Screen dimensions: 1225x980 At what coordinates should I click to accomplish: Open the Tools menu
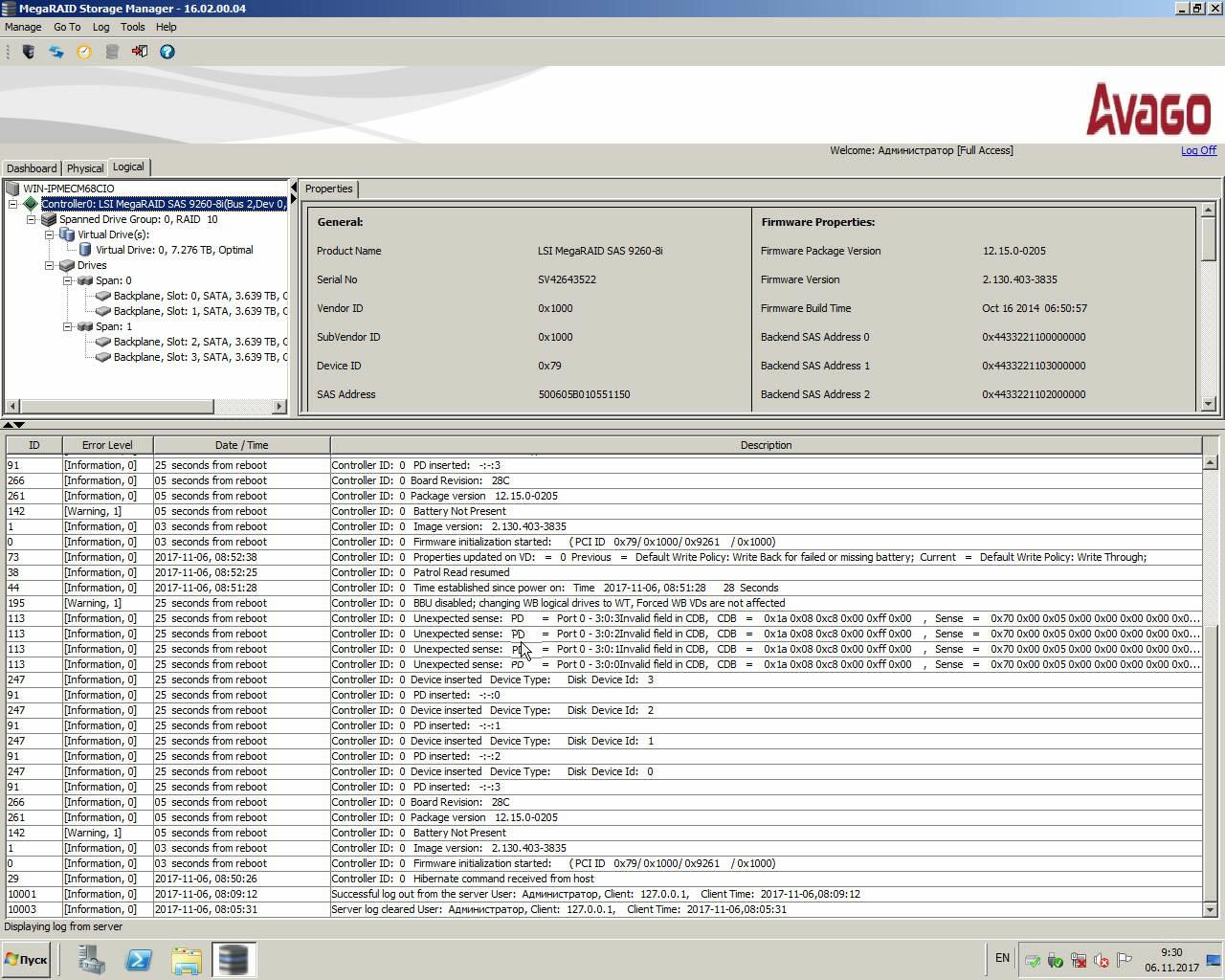[132, 27]
